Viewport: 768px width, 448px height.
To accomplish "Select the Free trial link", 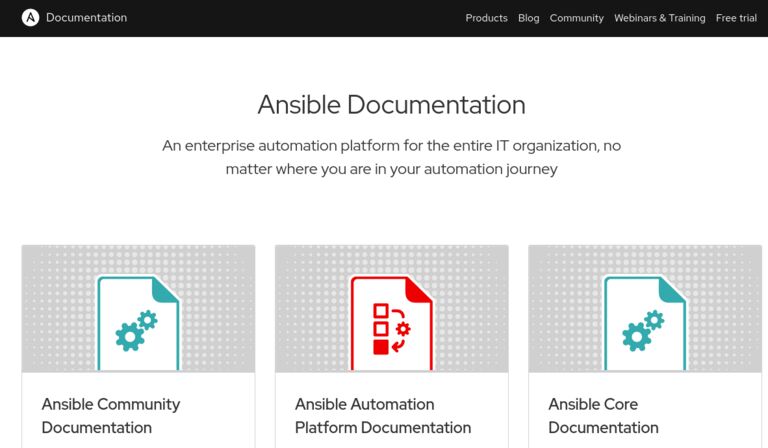I will [x=736, y=18].
